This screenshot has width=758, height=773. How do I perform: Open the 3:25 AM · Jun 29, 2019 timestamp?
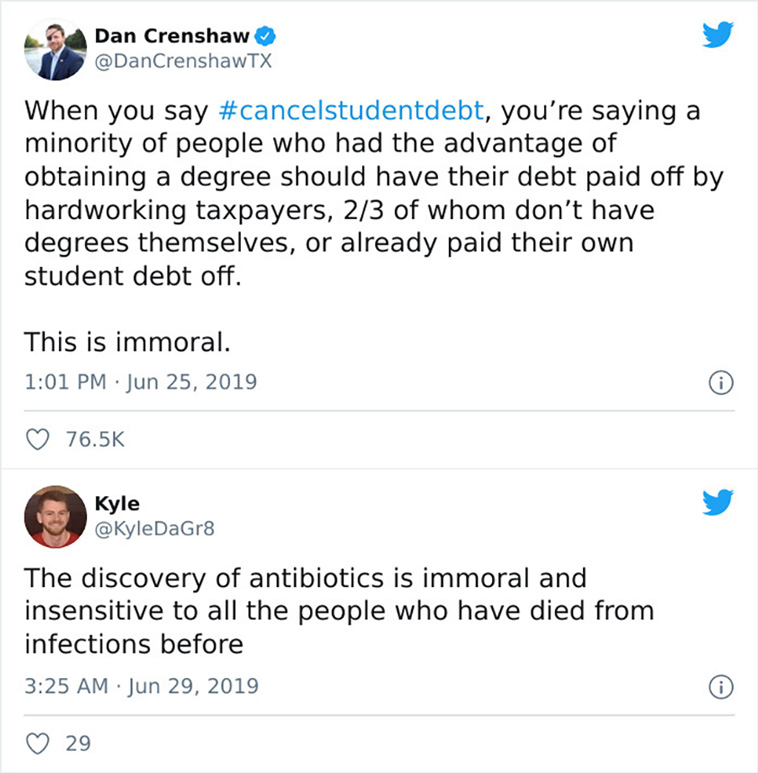click(141, 686)
